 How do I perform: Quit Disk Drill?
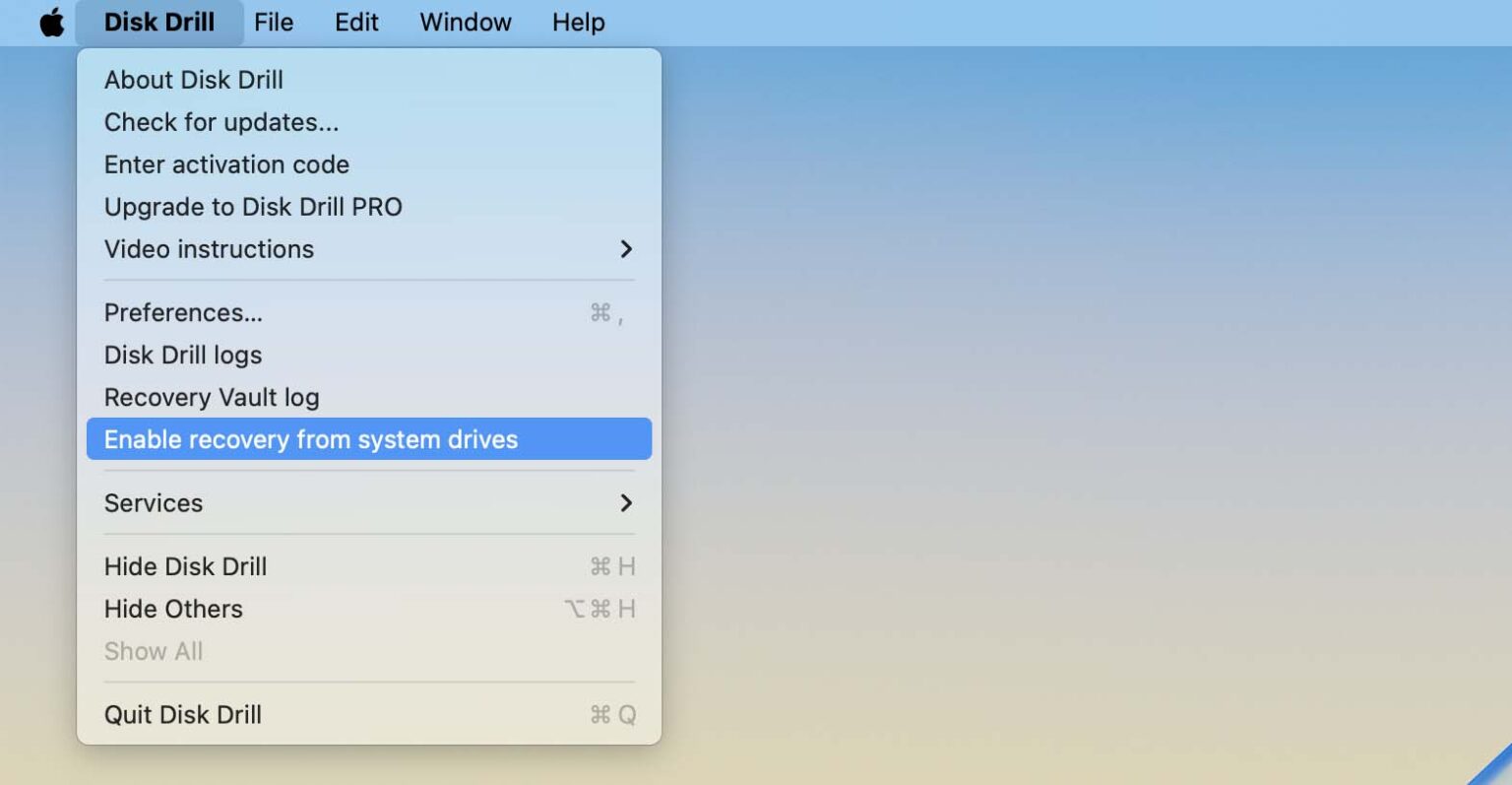[x=183, y=714]
